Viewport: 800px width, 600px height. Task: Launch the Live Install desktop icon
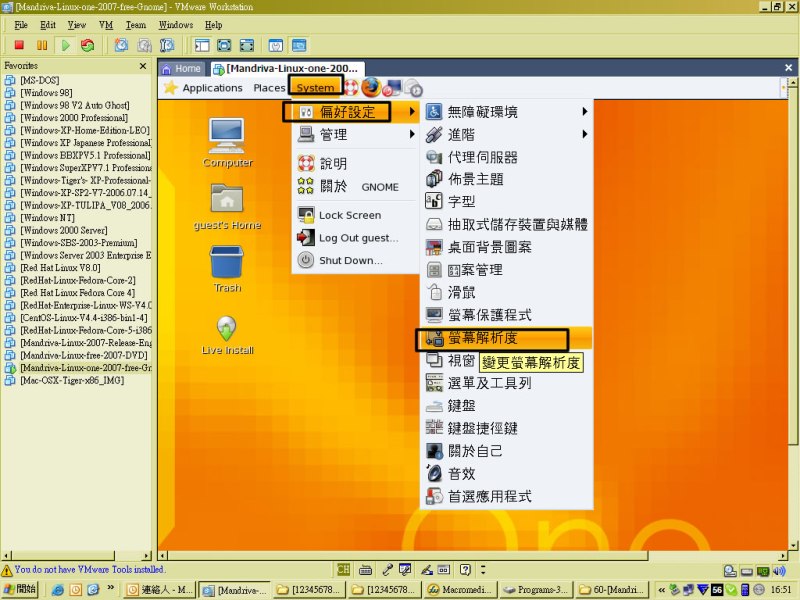tap(227, 335)
